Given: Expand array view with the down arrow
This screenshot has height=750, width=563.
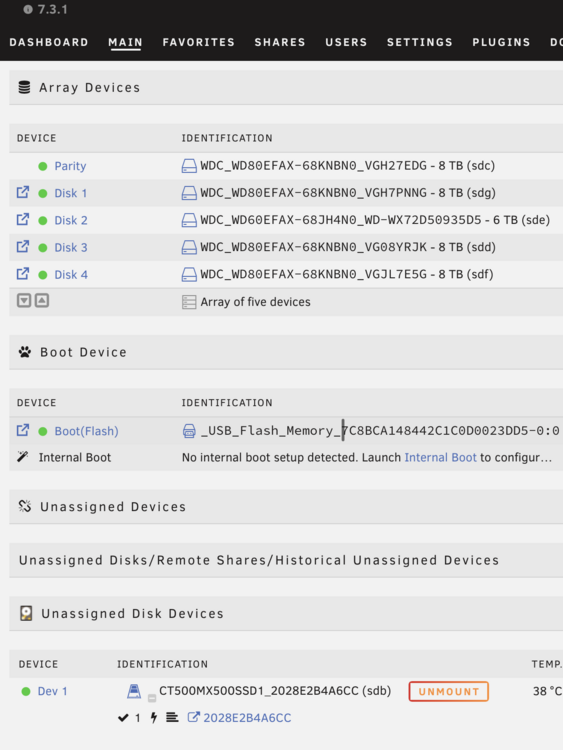Looking at the screenshot, I should (24, 300).
